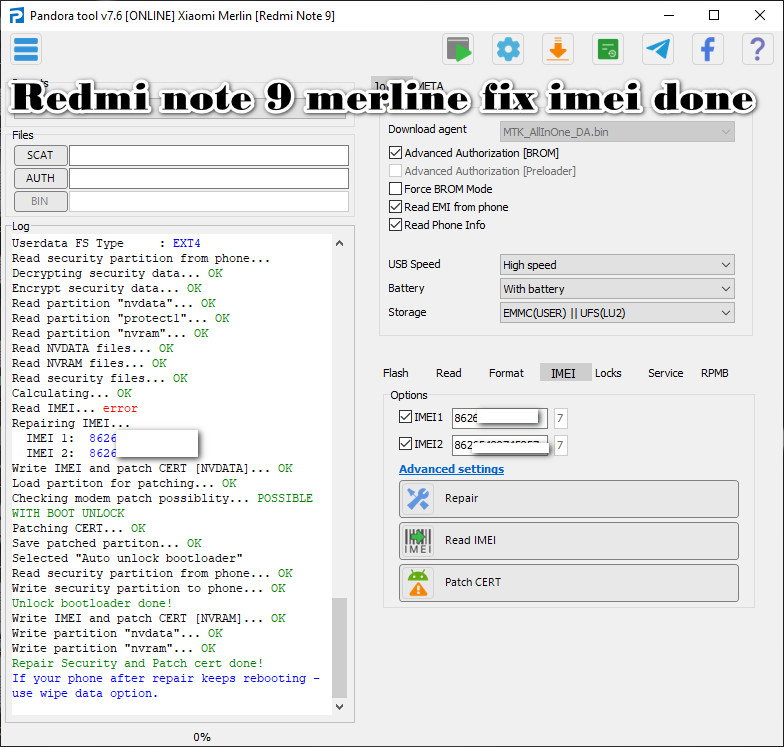Switch to the Service tab

point(666,373)
